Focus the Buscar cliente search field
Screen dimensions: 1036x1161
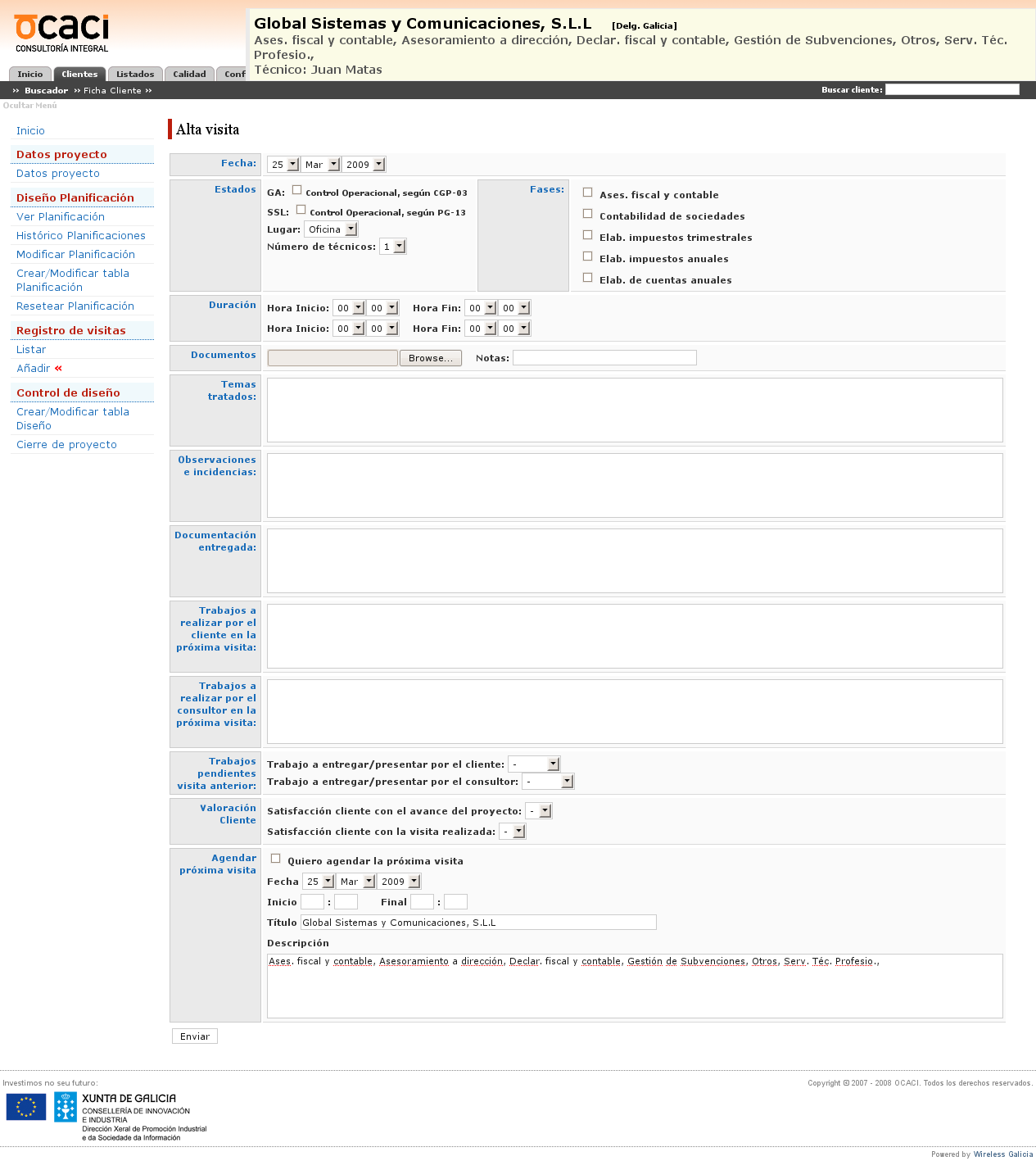click(952, 90)
